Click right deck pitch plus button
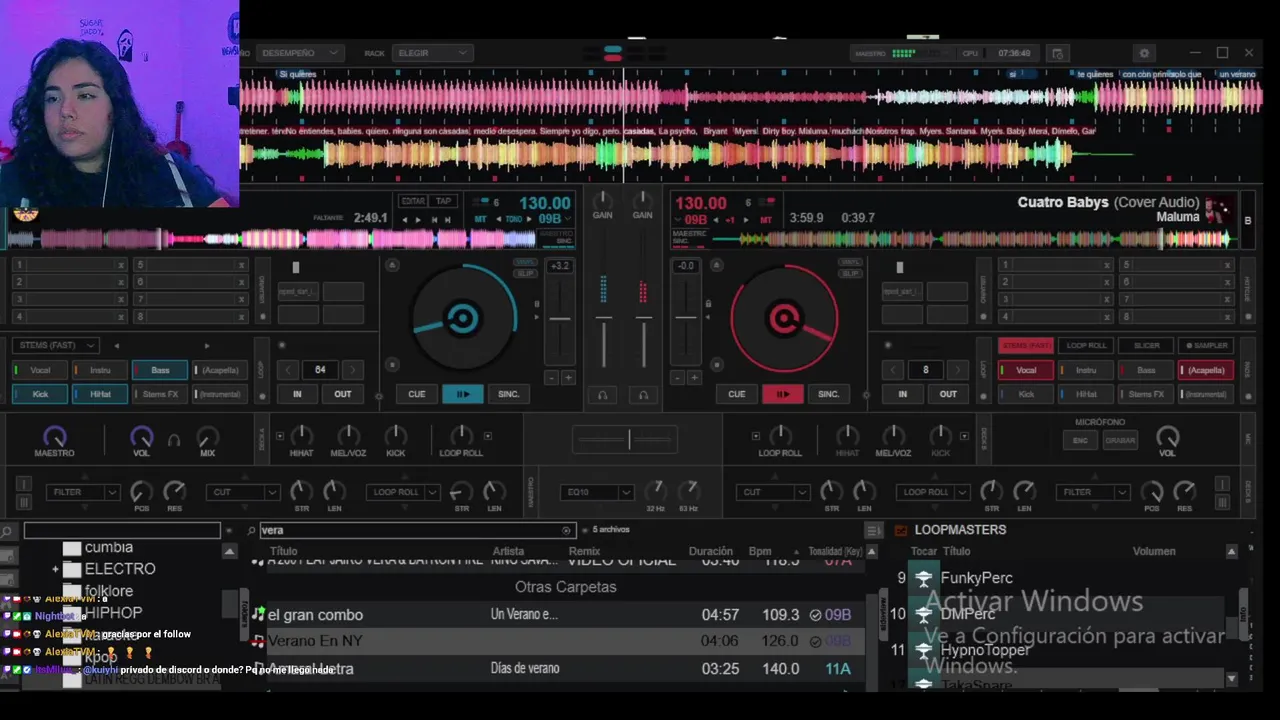 694,378
